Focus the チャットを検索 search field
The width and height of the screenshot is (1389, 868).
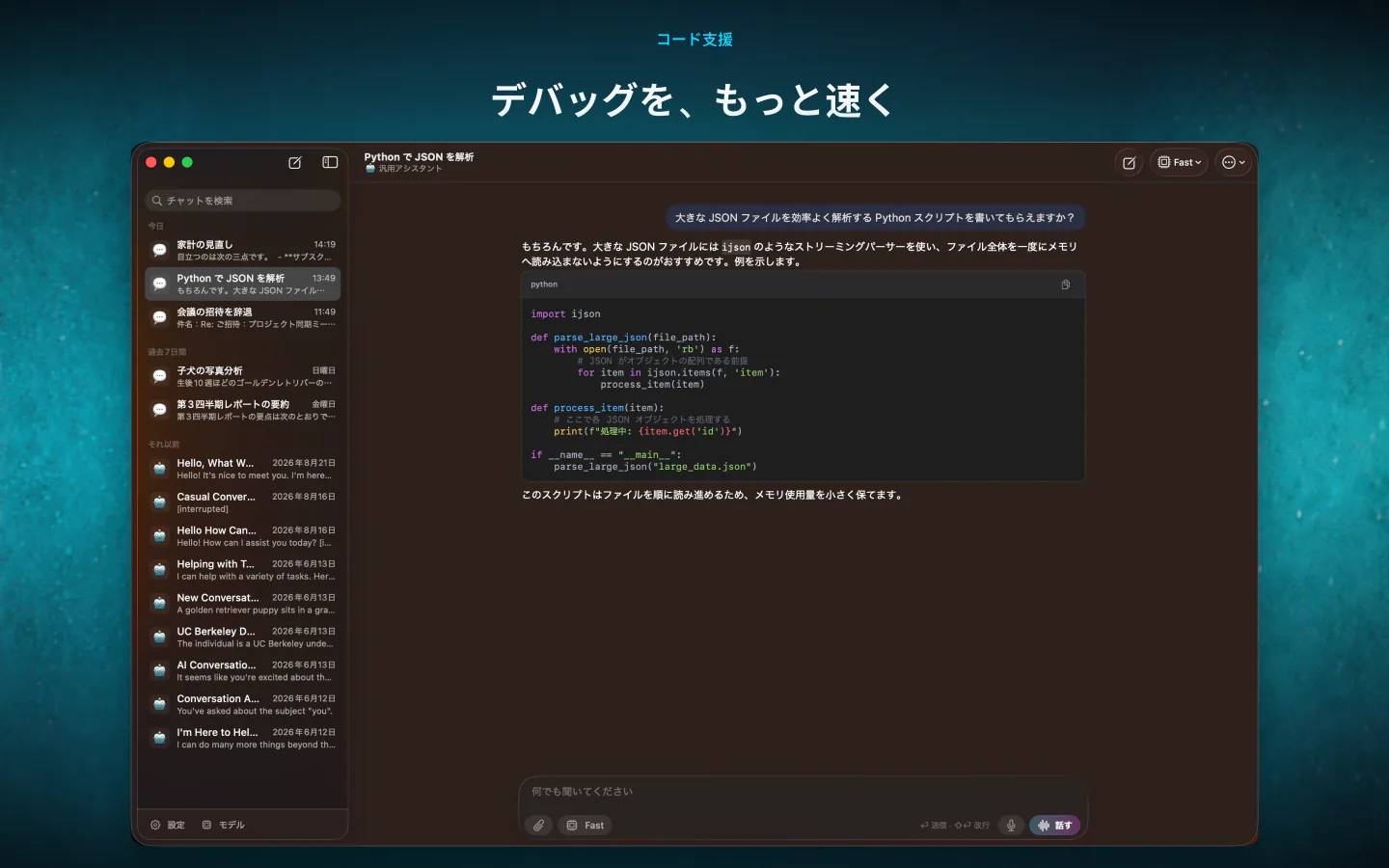coord(243,201)
